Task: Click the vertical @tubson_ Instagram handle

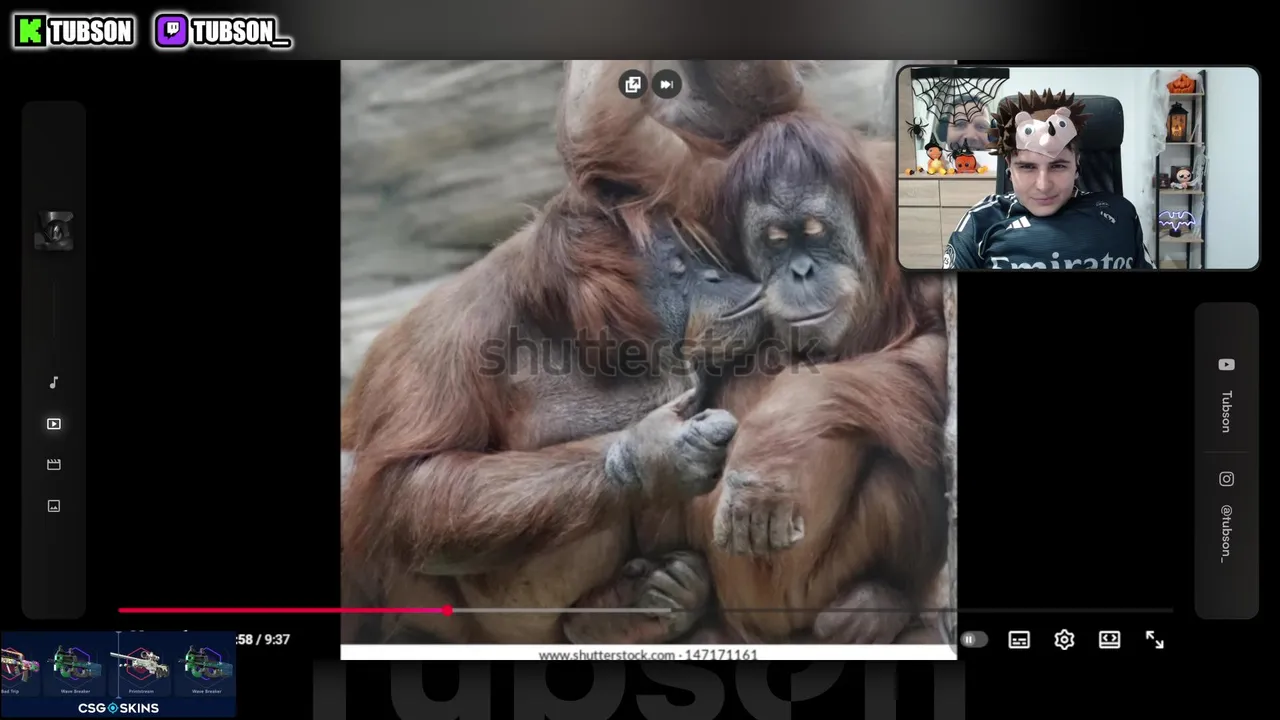Action: coord(1226,534)
